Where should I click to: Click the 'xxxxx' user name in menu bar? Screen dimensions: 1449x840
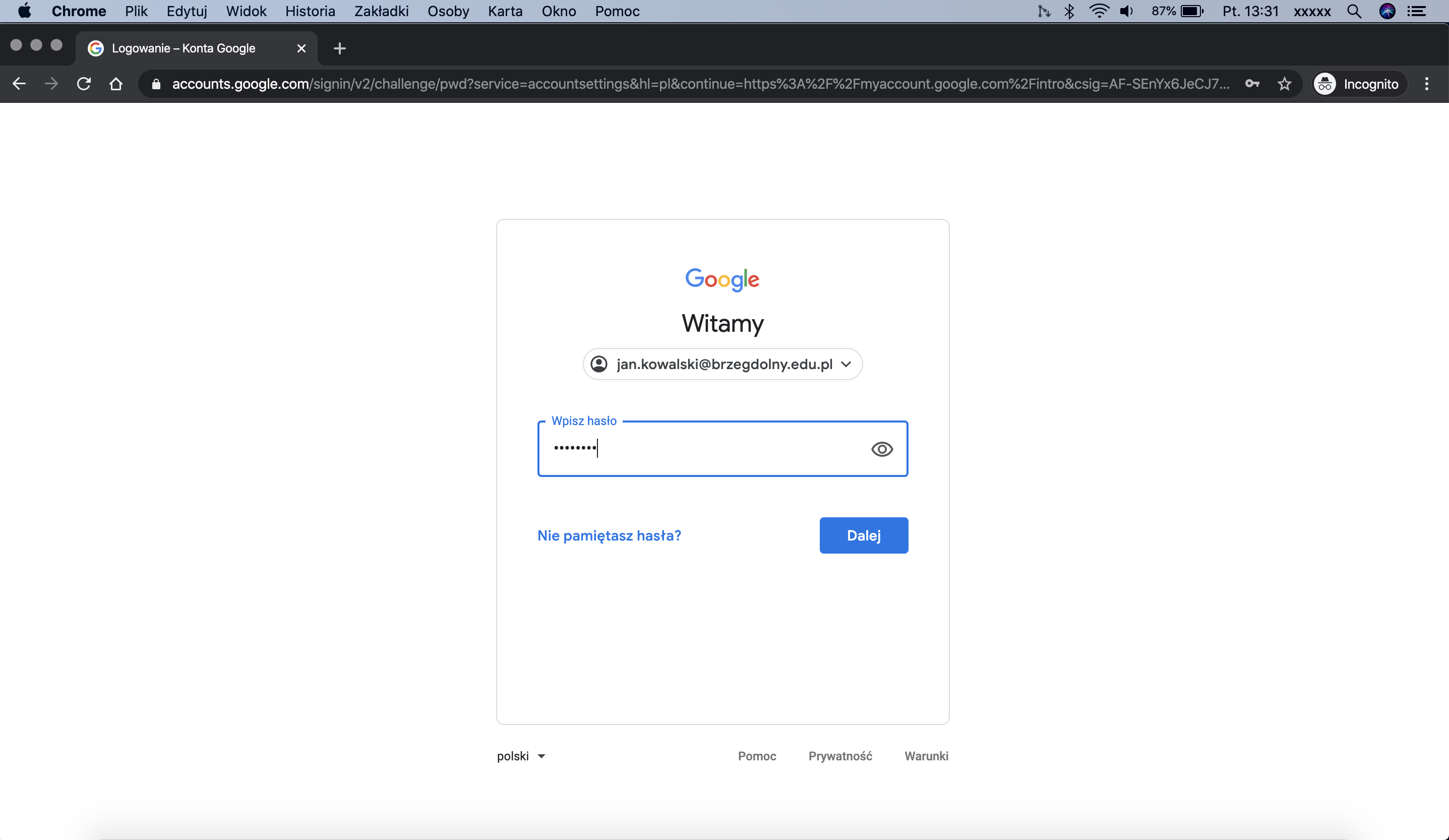(1312, 12)
